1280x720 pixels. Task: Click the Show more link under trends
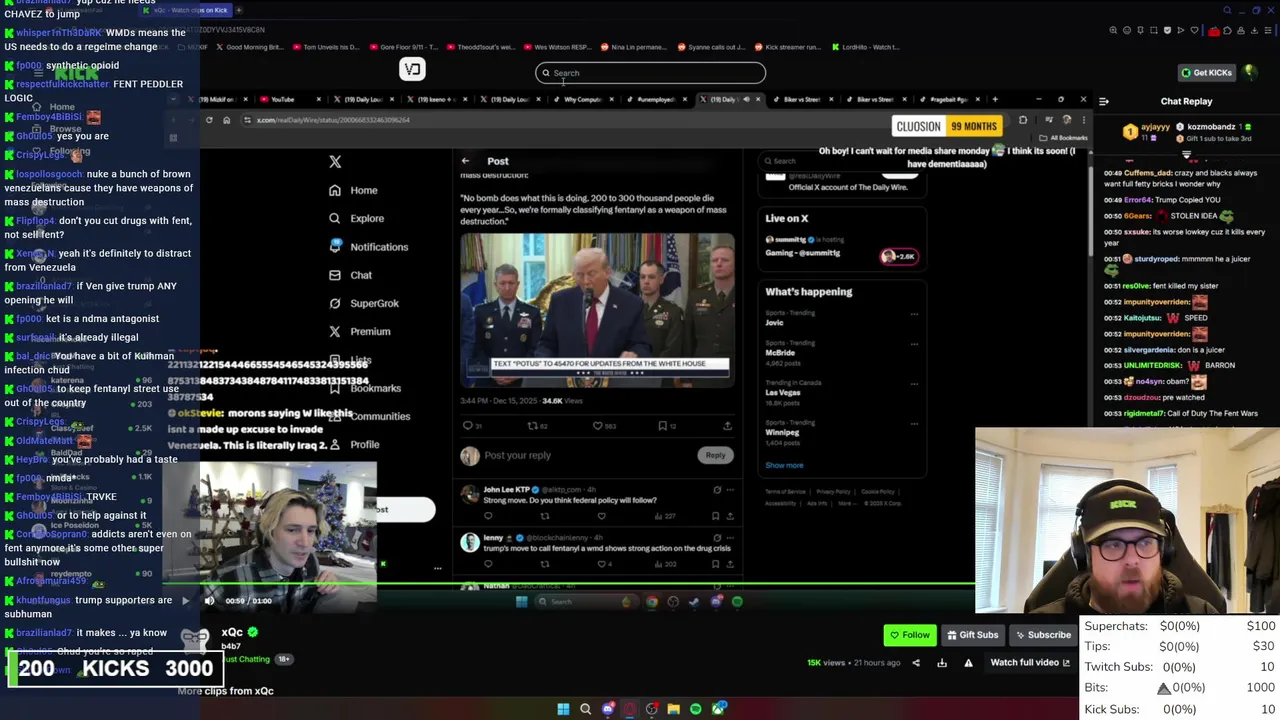coord(784,465)
